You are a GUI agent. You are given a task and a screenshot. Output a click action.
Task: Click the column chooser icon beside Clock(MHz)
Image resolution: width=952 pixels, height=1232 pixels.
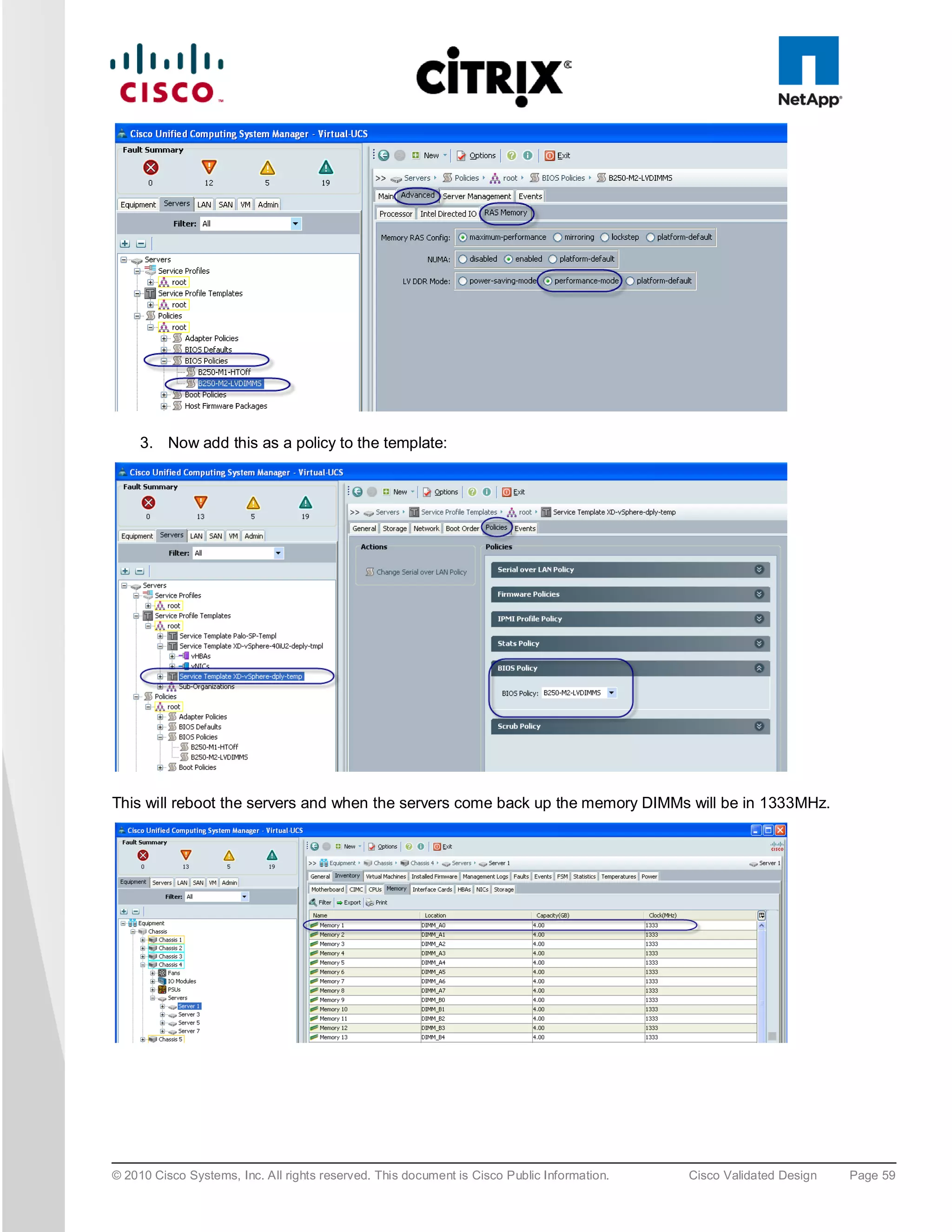[x=761, y=915]
